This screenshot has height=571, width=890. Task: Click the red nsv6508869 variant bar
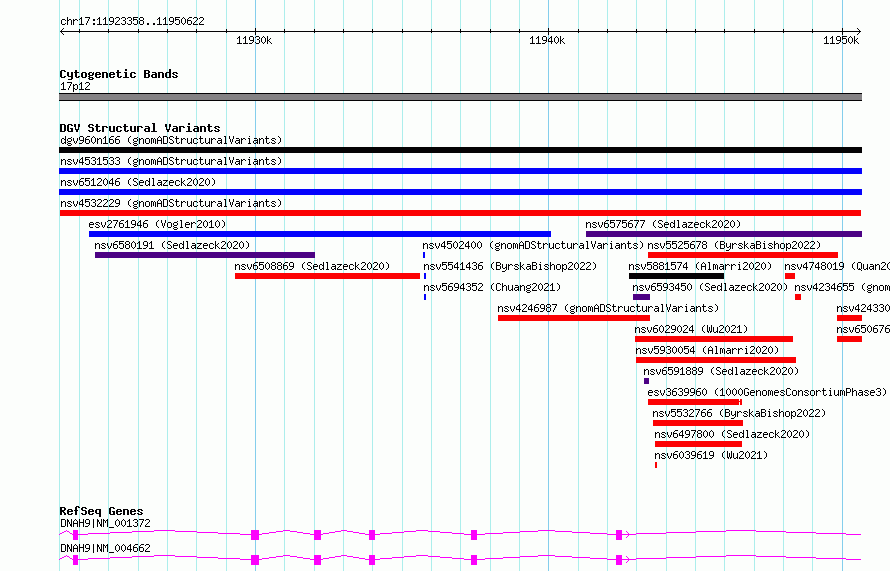pos(328,276)
